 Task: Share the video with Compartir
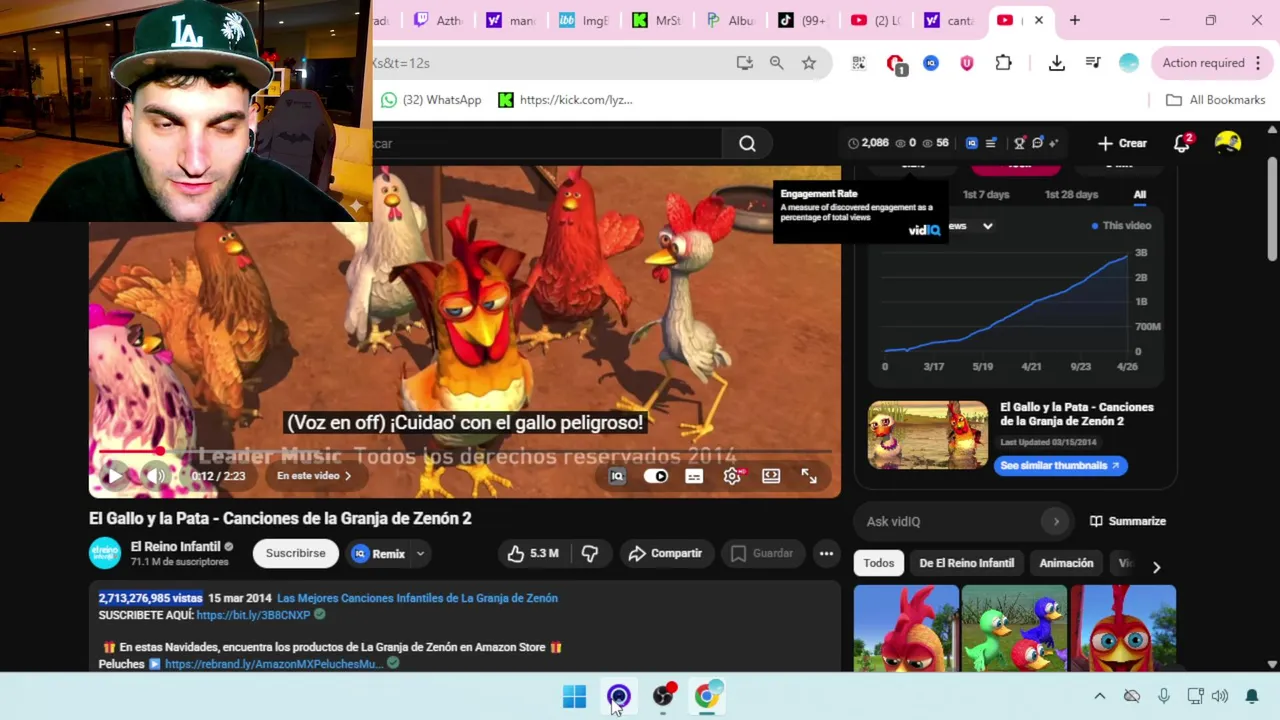665,553
